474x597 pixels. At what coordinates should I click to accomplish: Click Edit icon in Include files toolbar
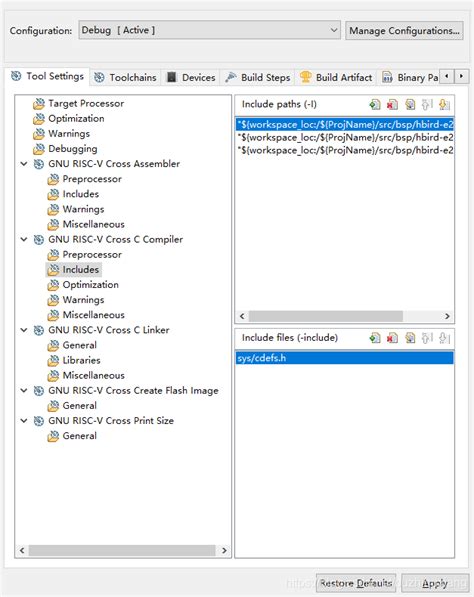click(x=410, y=338)
